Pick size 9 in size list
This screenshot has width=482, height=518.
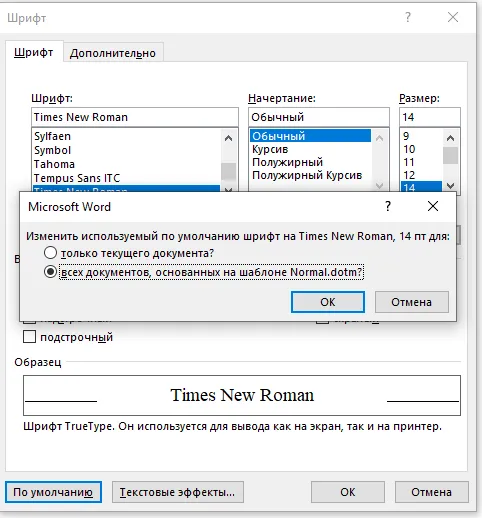click(421, 136)
